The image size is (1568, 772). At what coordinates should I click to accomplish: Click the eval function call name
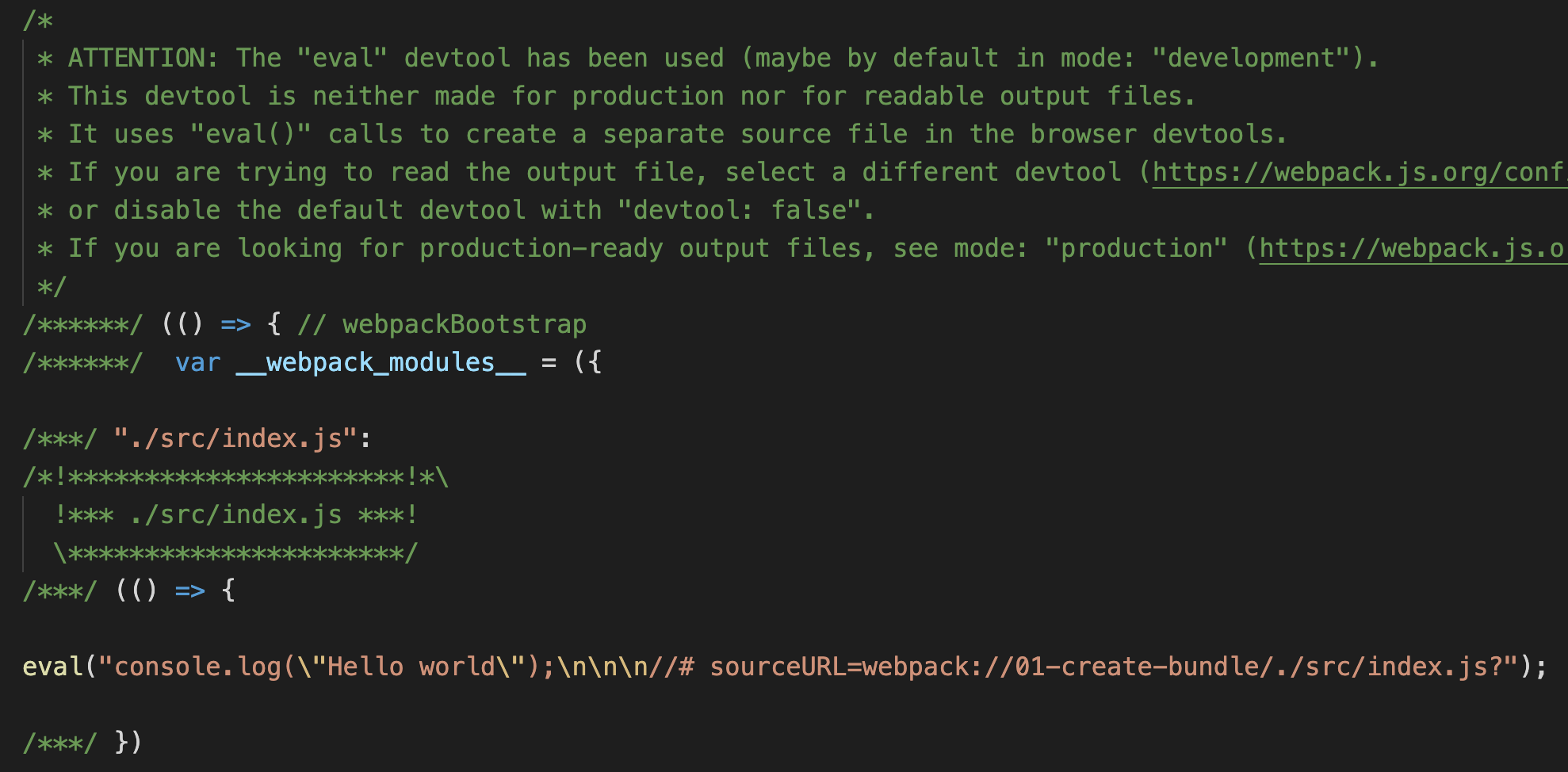(52, 667)
